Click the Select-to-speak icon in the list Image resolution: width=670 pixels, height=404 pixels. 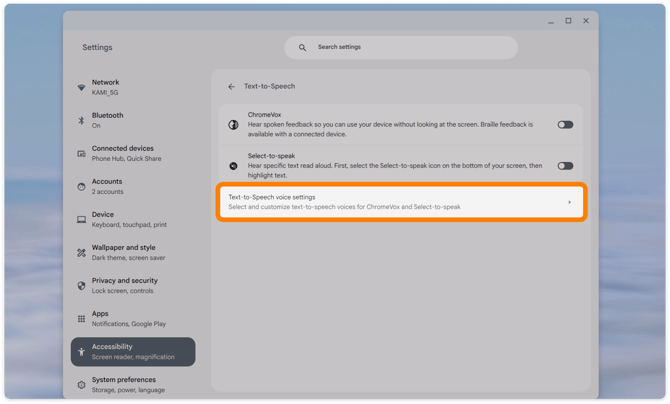[x=233, y=166]
